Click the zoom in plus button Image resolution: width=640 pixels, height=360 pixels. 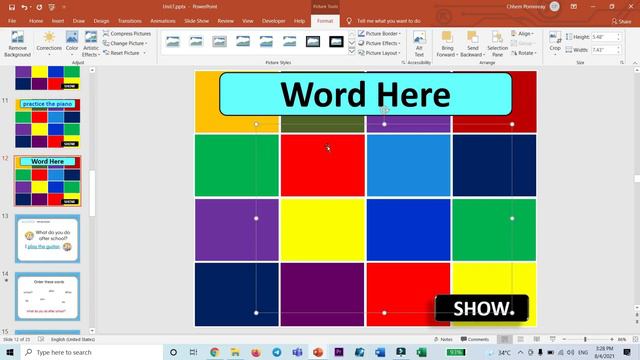611,339
